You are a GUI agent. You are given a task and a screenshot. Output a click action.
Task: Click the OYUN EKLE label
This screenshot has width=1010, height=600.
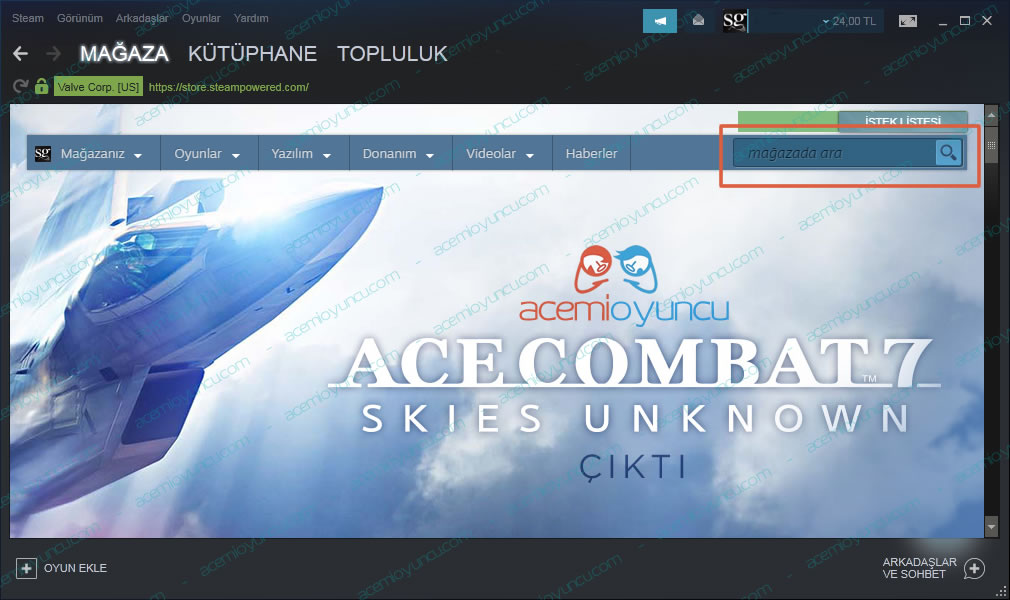coord(75,568)
